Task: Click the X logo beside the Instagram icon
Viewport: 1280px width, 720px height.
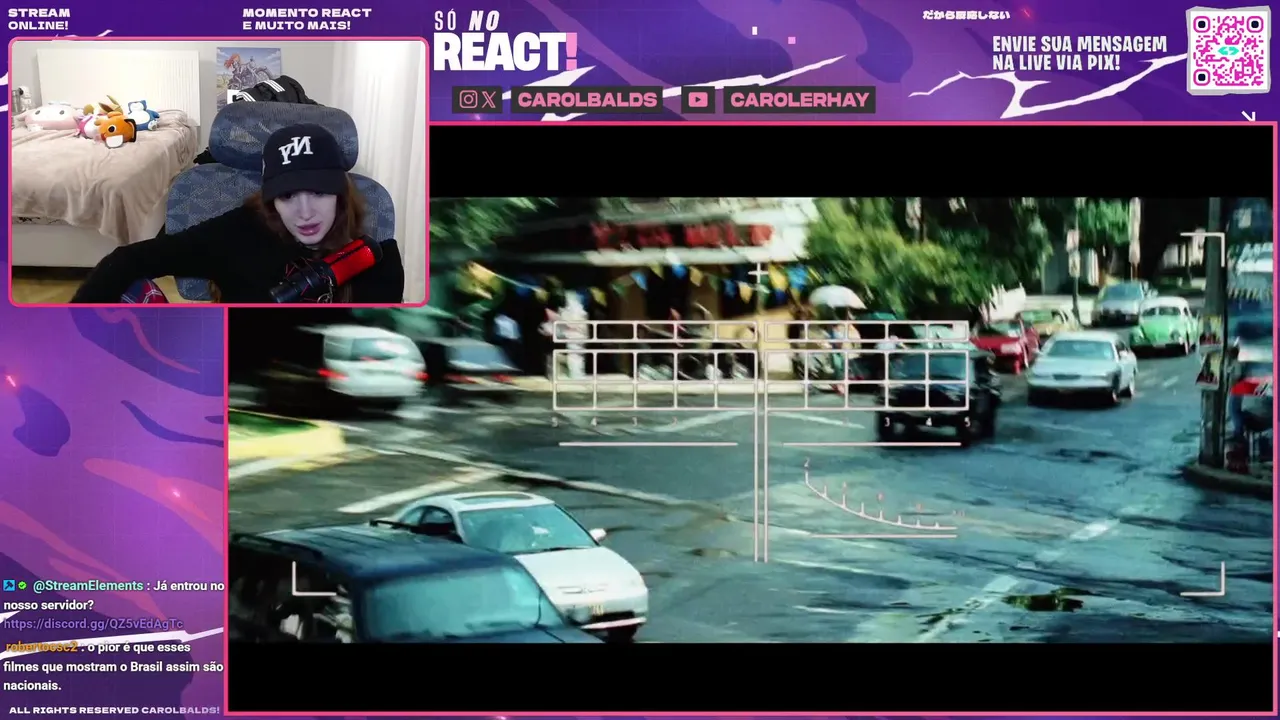Action: point(488,99)
